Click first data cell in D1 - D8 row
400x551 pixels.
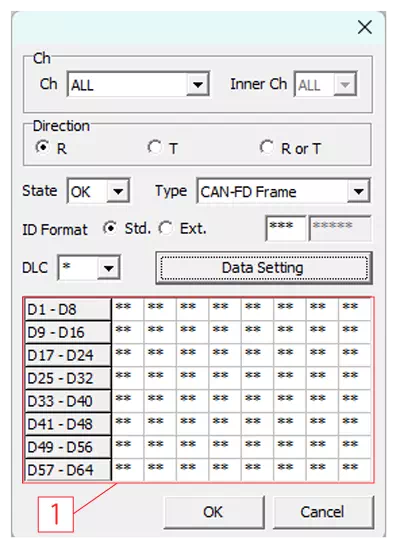pos(128,309)
